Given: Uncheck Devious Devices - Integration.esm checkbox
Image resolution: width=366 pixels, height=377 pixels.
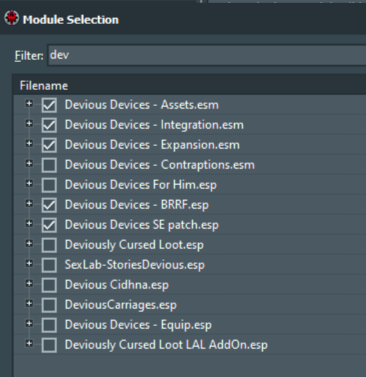Looking at the screenshot, I should pos(49,125).
